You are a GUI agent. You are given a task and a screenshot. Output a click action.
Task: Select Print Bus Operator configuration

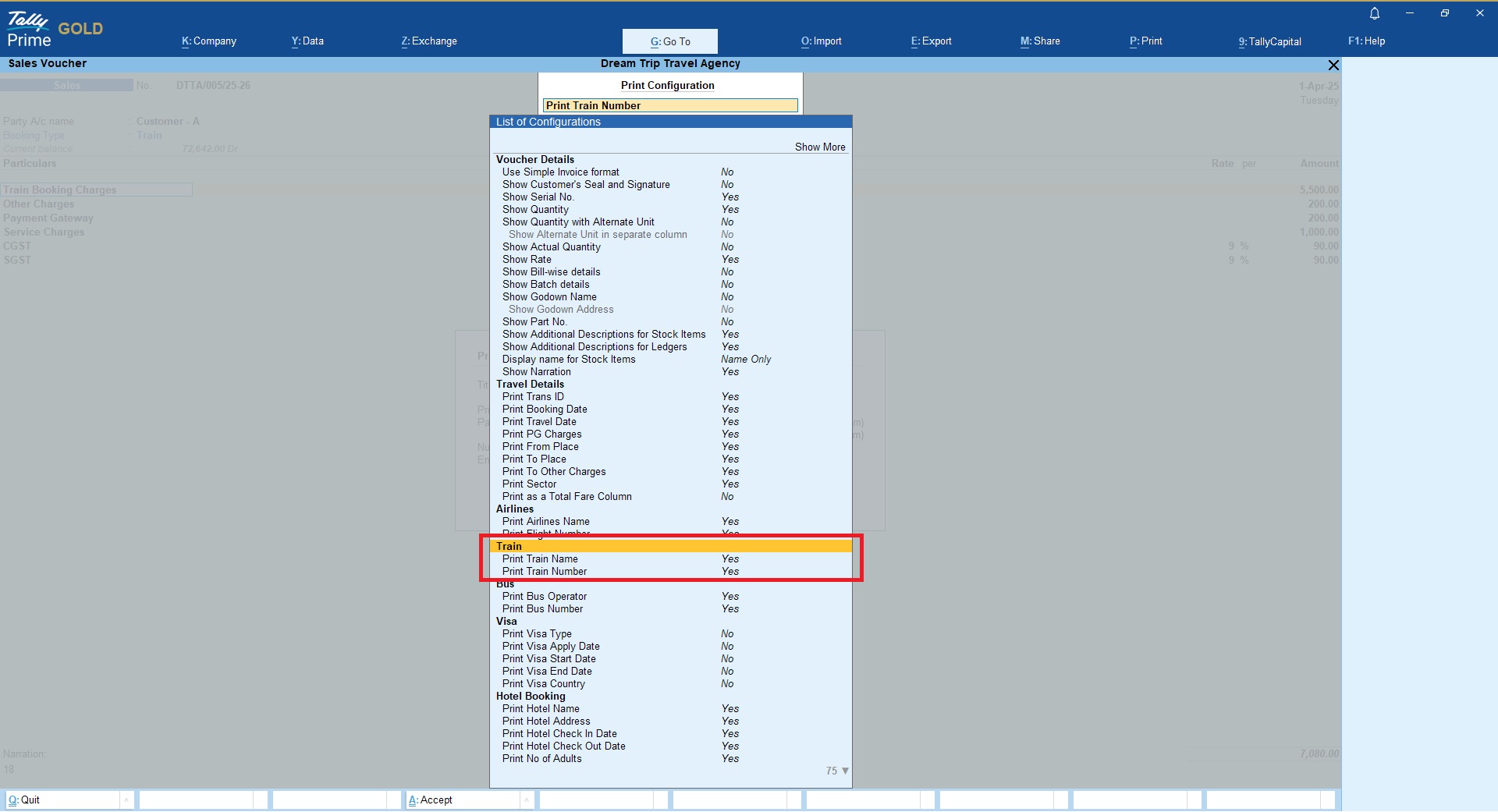pos(545,597)
